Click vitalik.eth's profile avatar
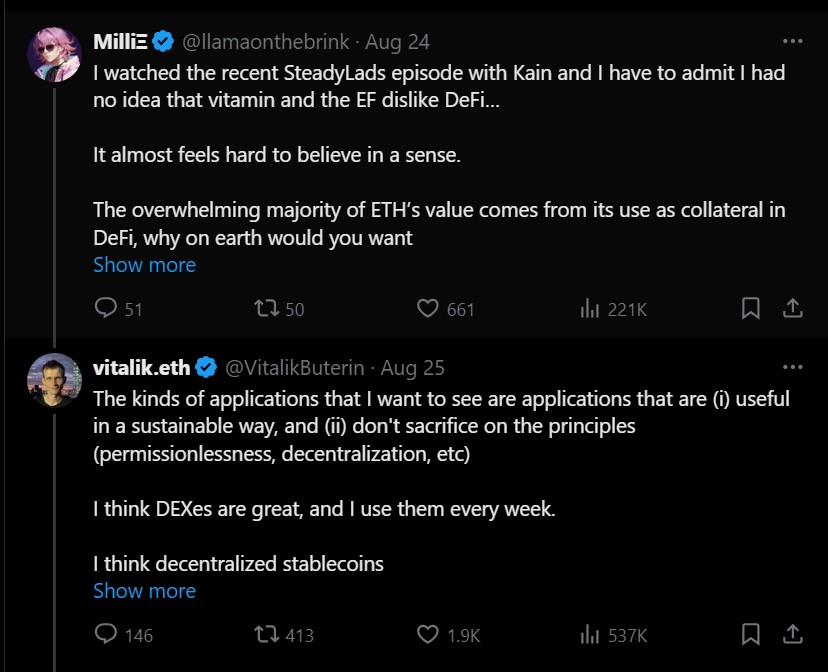 click(x=54, y=380)
